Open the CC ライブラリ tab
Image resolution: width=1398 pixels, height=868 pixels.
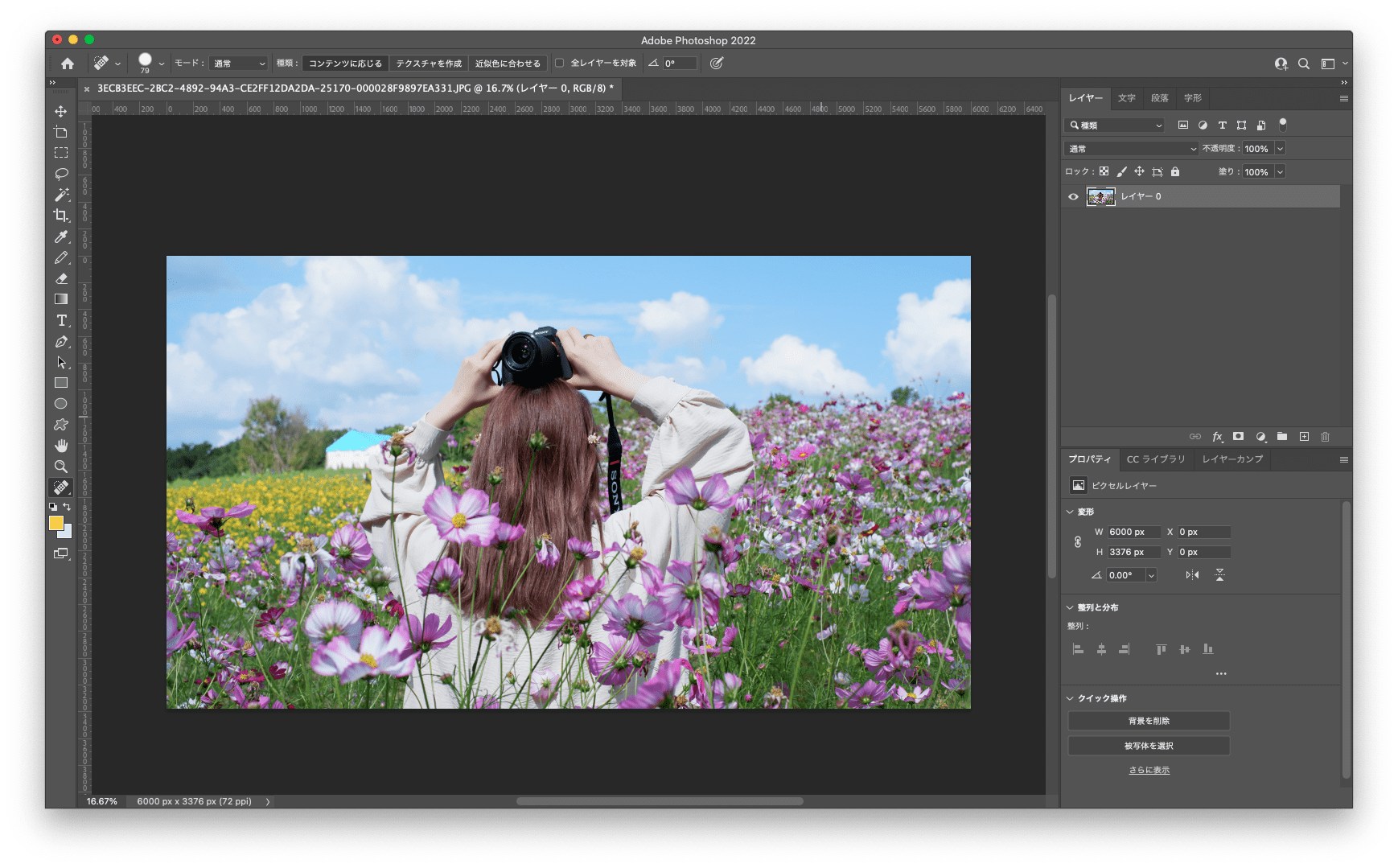1156,459
